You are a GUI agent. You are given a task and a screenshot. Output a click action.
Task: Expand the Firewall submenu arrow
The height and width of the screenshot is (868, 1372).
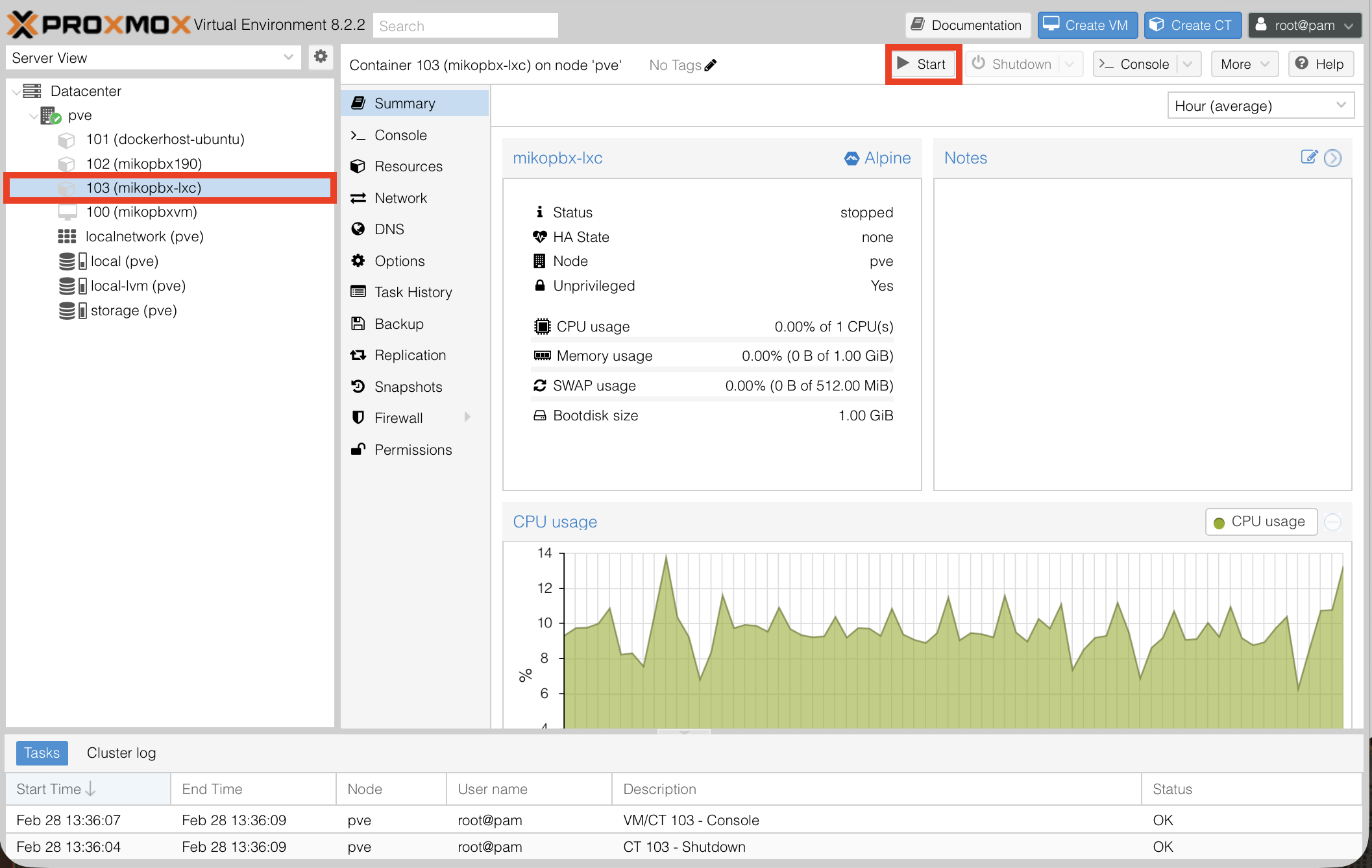coord(467,417)
